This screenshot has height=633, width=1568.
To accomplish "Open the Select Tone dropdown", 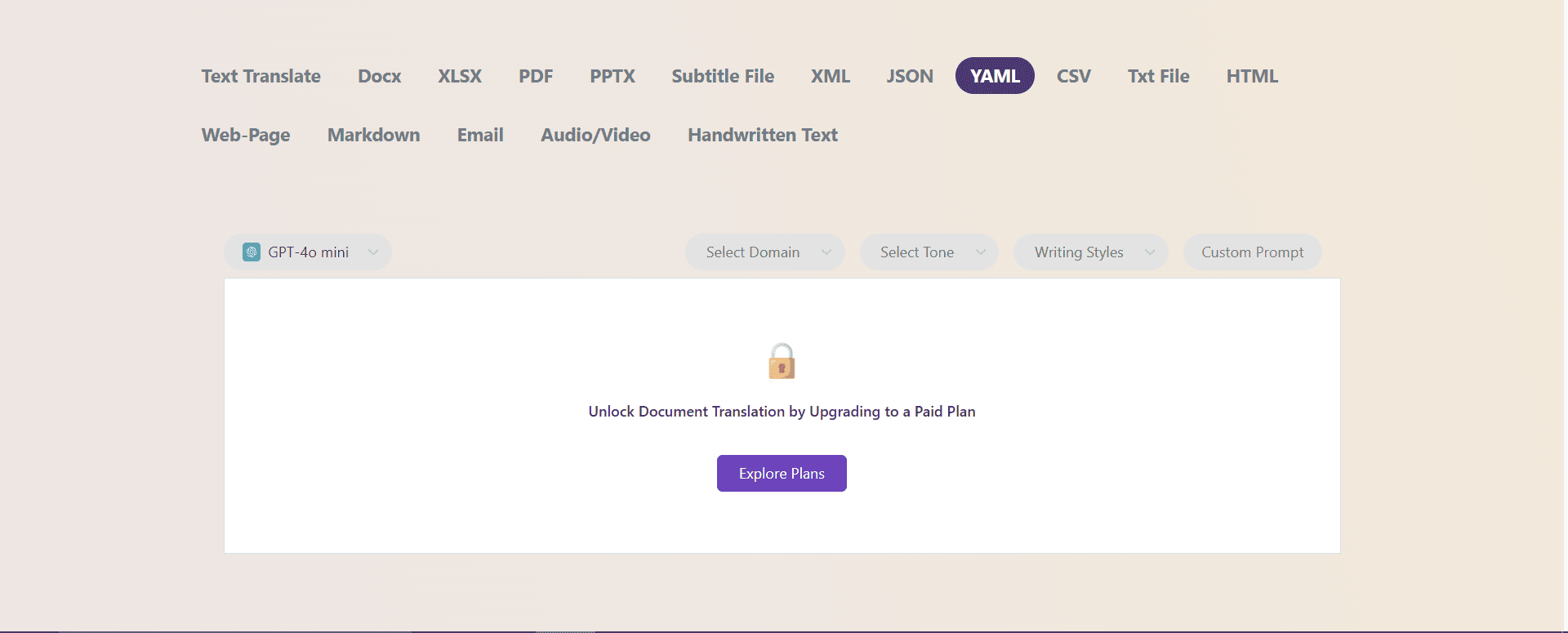I will [x=929, y=252].
